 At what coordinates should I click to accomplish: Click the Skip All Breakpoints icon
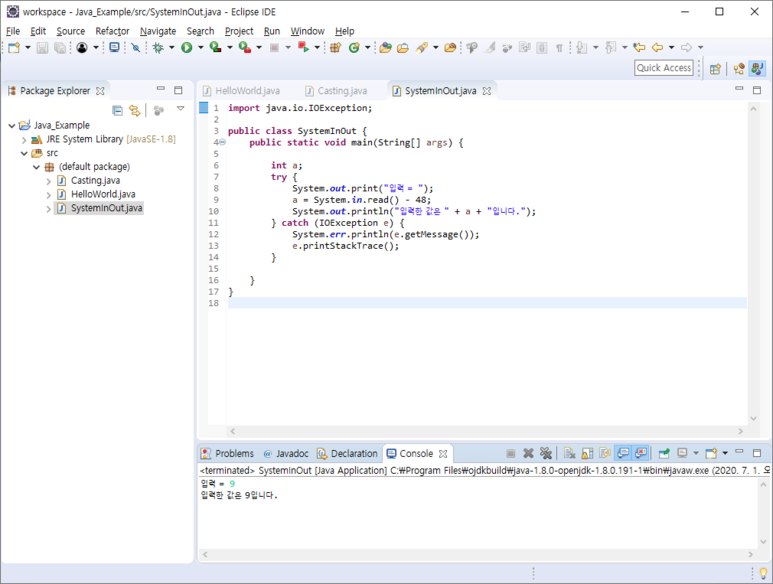[136, 48]
